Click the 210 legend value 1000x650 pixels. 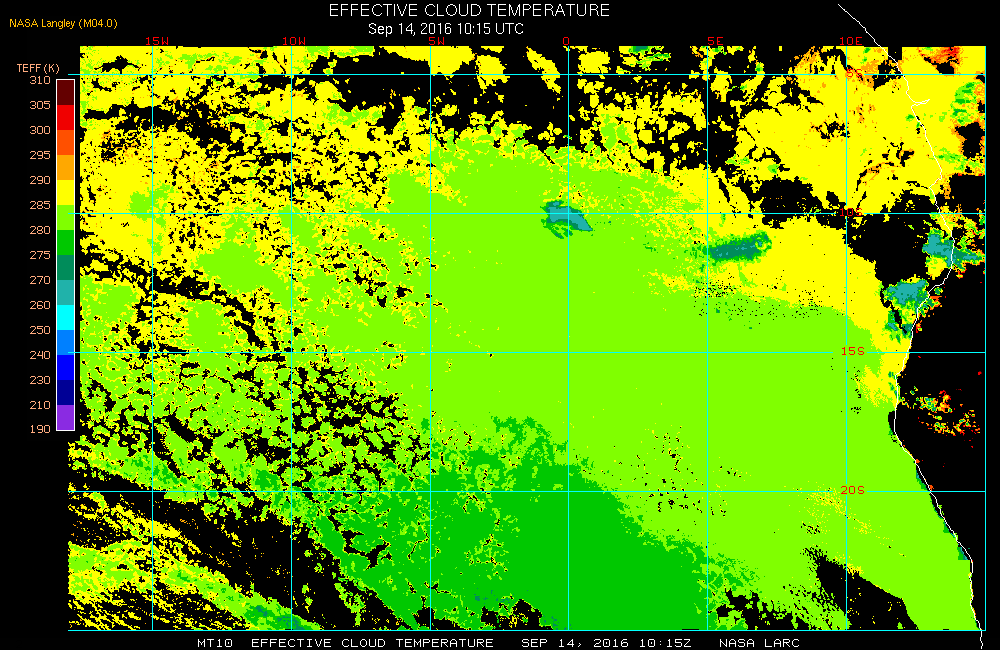click(40, 404)
